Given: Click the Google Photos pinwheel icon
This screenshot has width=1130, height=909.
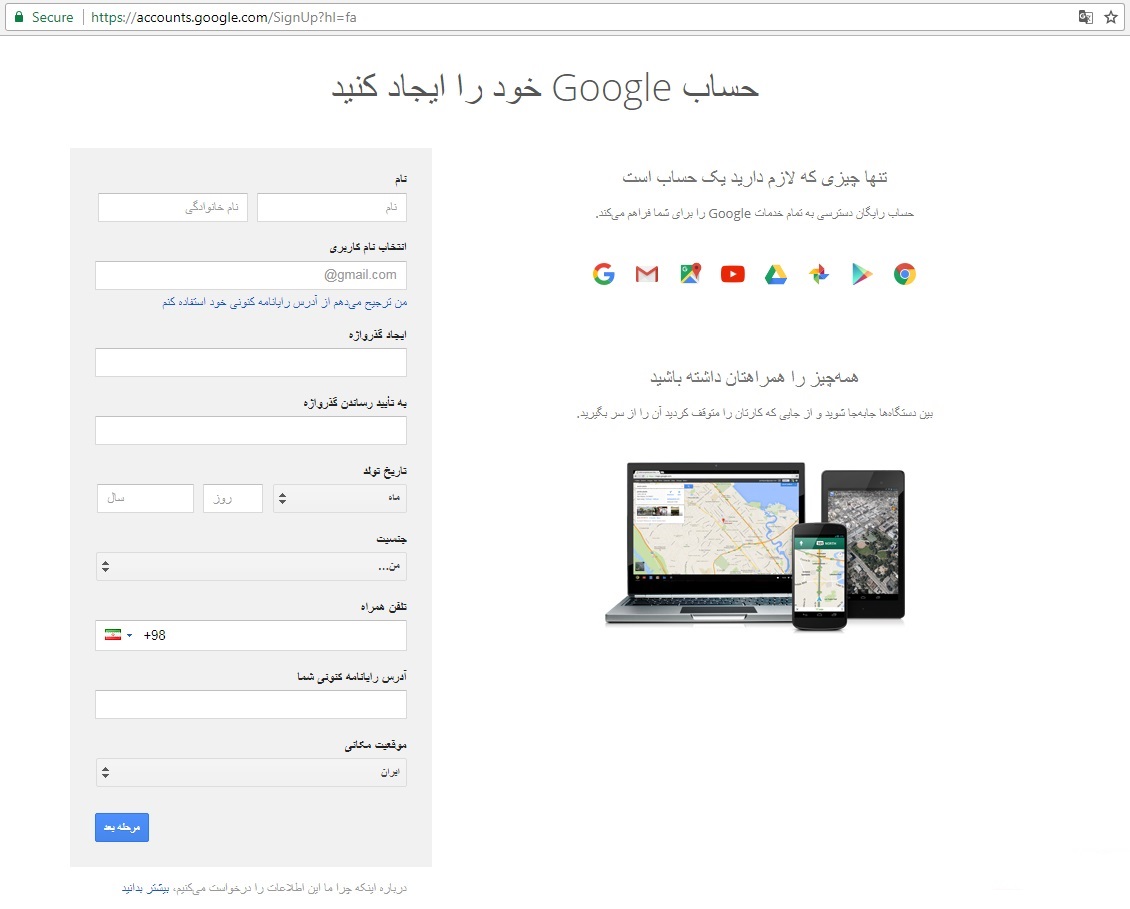Looking at the screenshot, I should click(x=819, y=274).
